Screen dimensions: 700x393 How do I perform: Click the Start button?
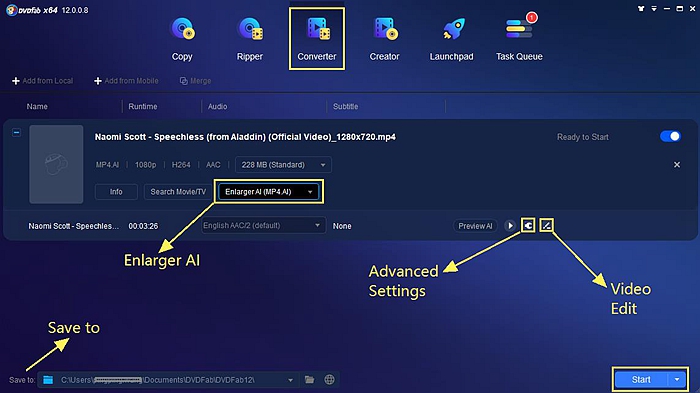tap(641, 380)
